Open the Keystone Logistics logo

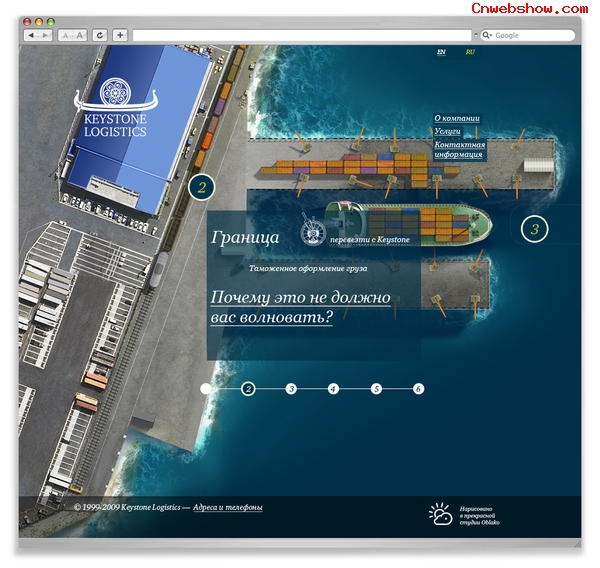[115, 108]
